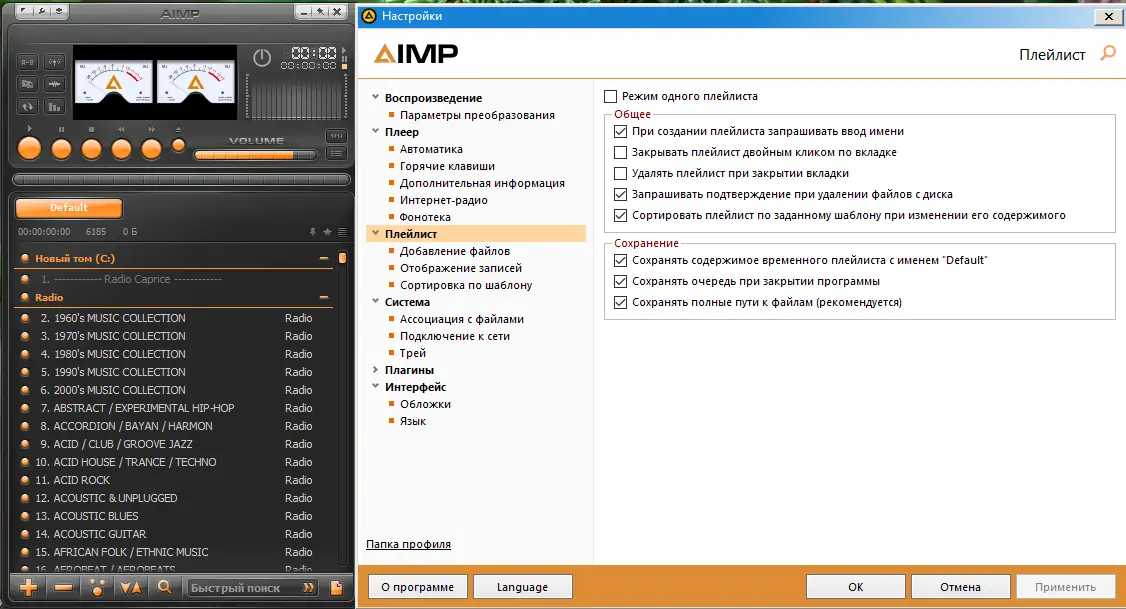
Task: Click the shuffle playback icon on the player
Action: 27,105
